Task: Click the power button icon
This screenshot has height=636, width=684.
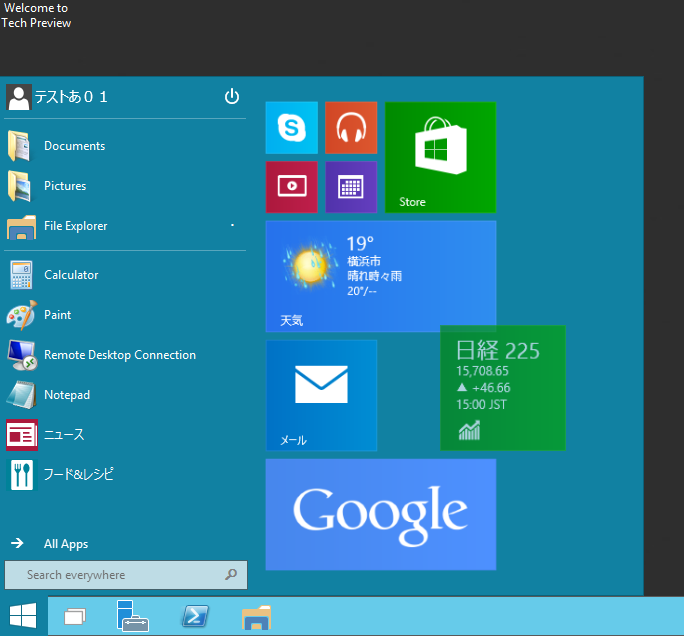Action: pyautogui.click(x=232, y=96)
